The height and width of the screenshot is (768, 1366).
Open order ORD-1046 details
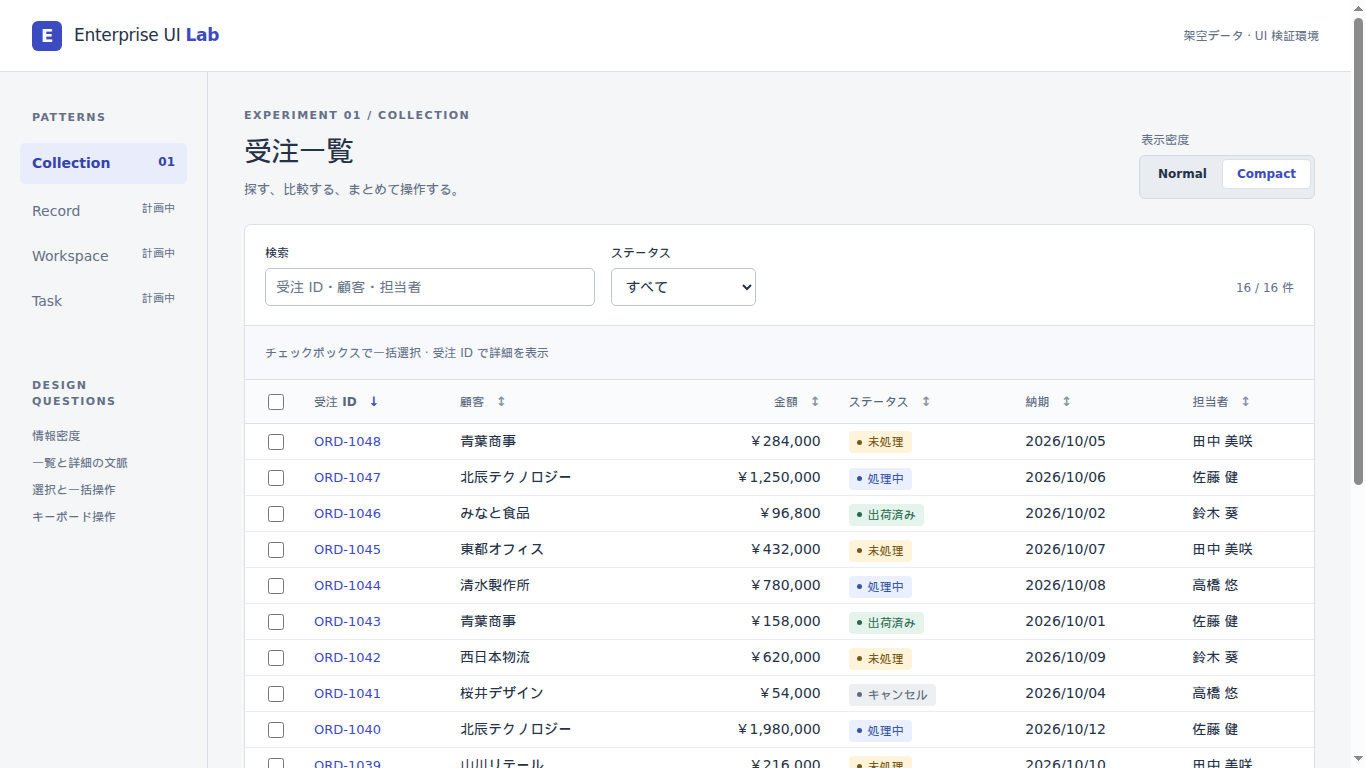[x=347, y=514]
